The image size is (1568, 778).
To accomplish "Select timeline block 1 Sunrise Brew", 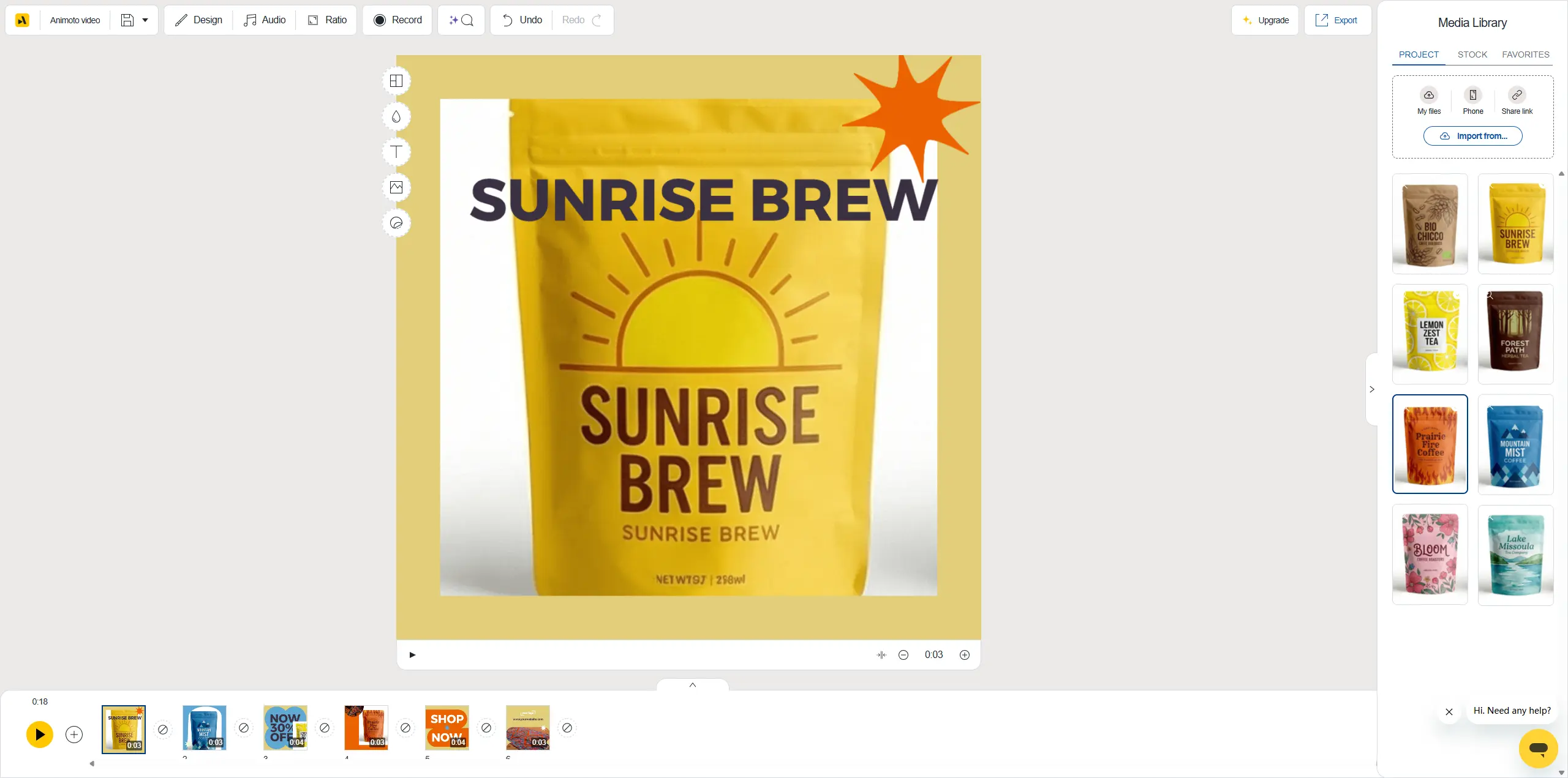I will coord(124,728).
